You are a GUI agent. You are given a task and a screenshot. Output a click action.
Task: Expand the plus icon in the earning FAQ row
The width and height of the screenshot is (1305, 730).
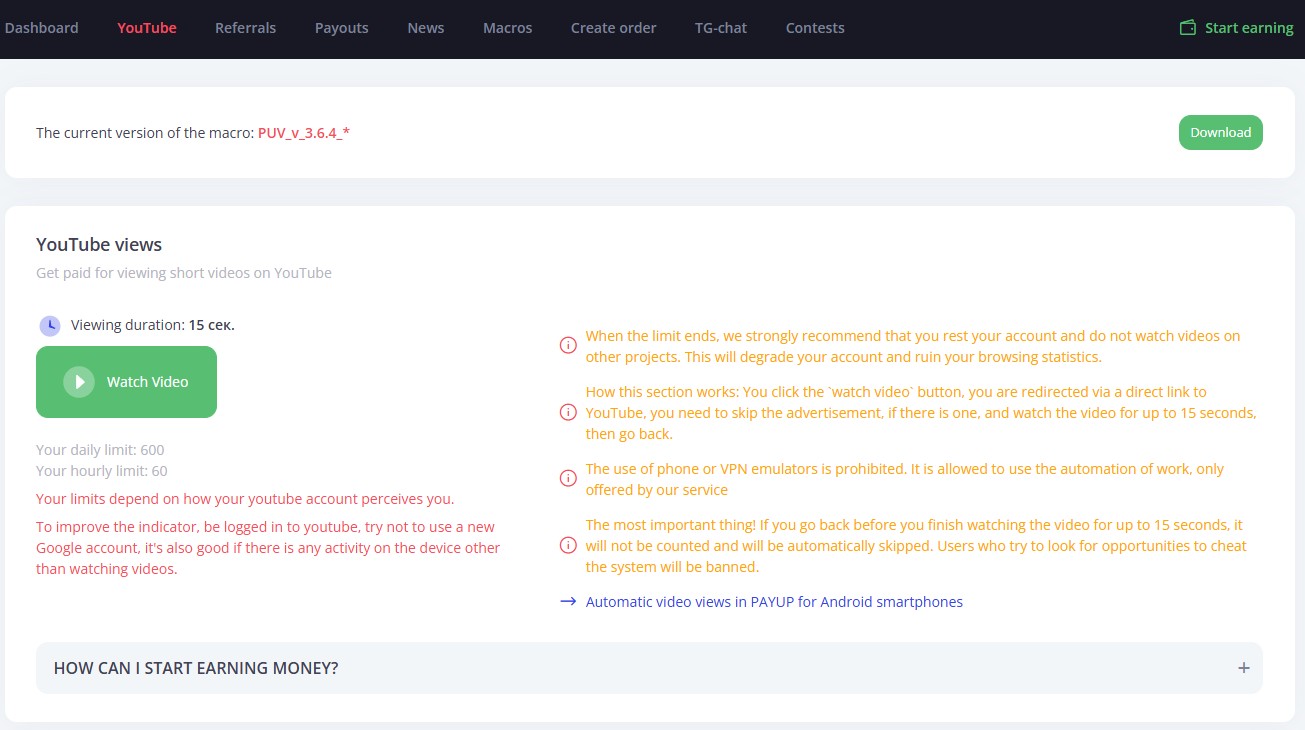point(1244,668)
